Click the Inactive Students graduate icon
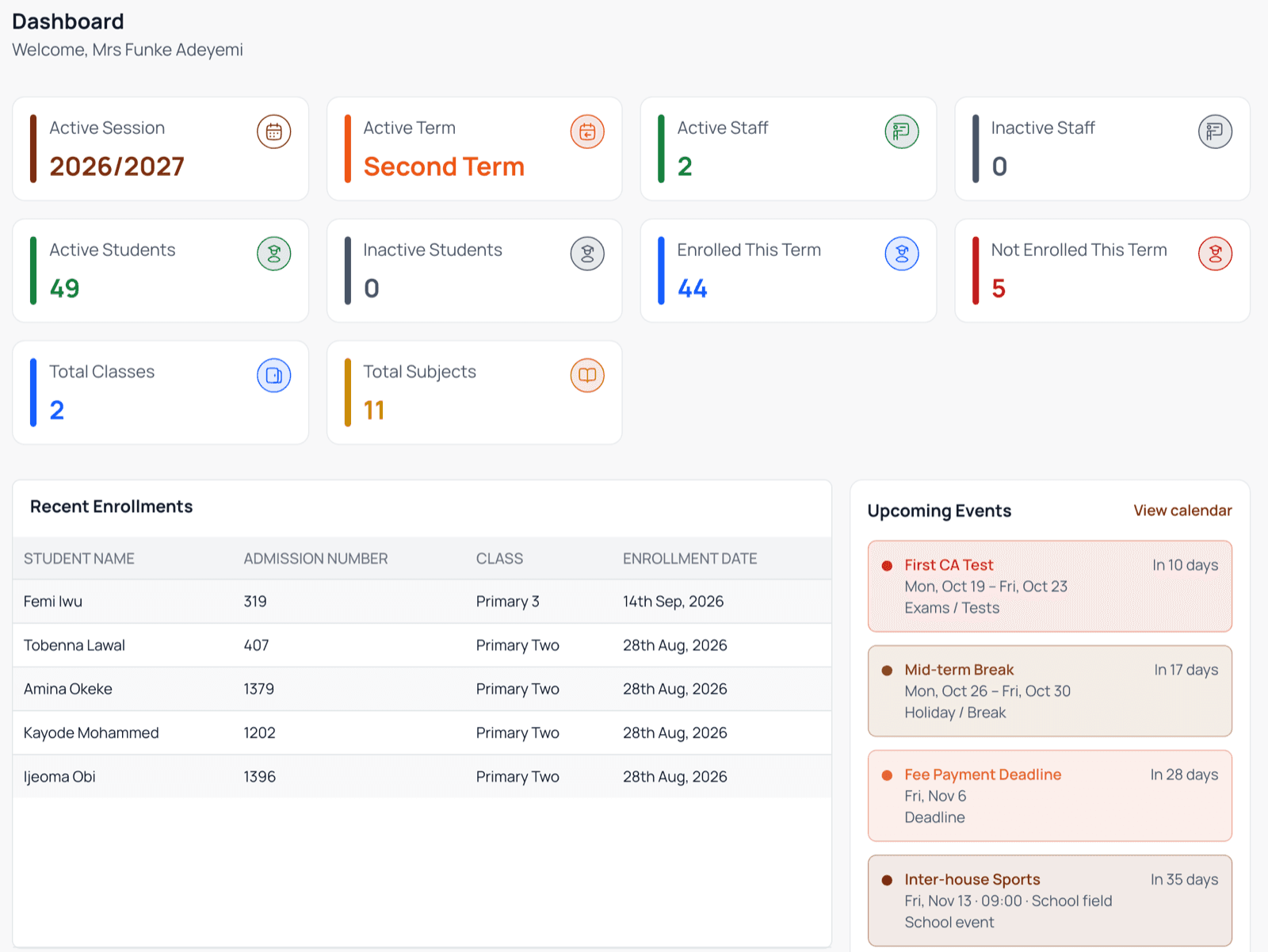This screenshot has width=1268, height=952. 587,254
